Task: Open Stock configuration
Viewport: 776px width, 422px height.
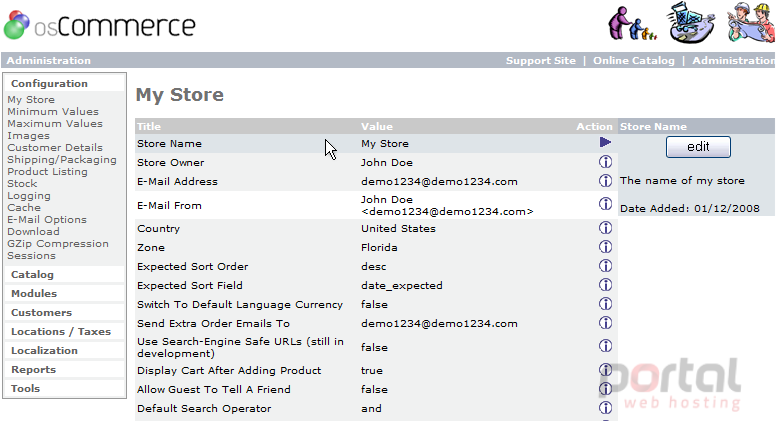Action: pyautogui.click(x=22, y=184)
